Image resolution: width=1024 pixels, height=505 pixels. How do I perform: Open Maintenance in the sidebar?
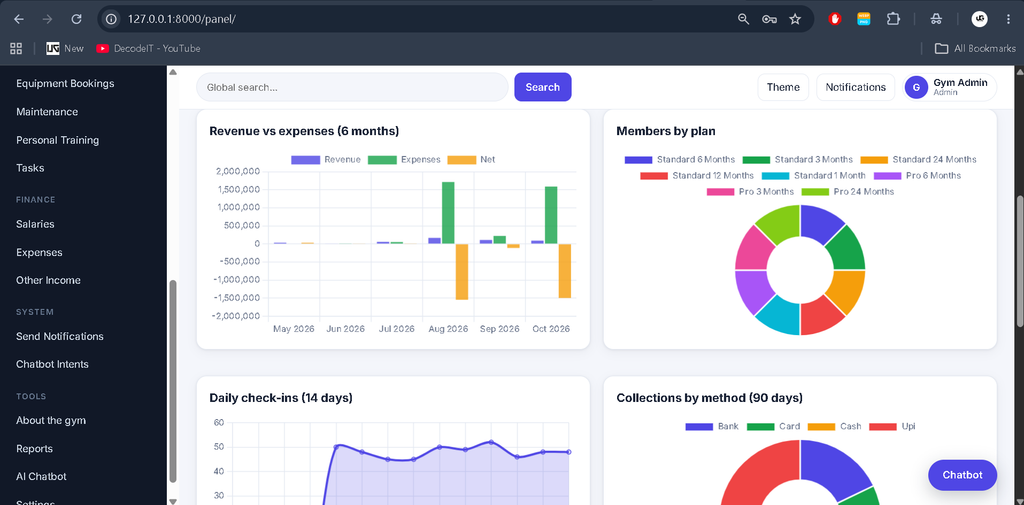47,112
